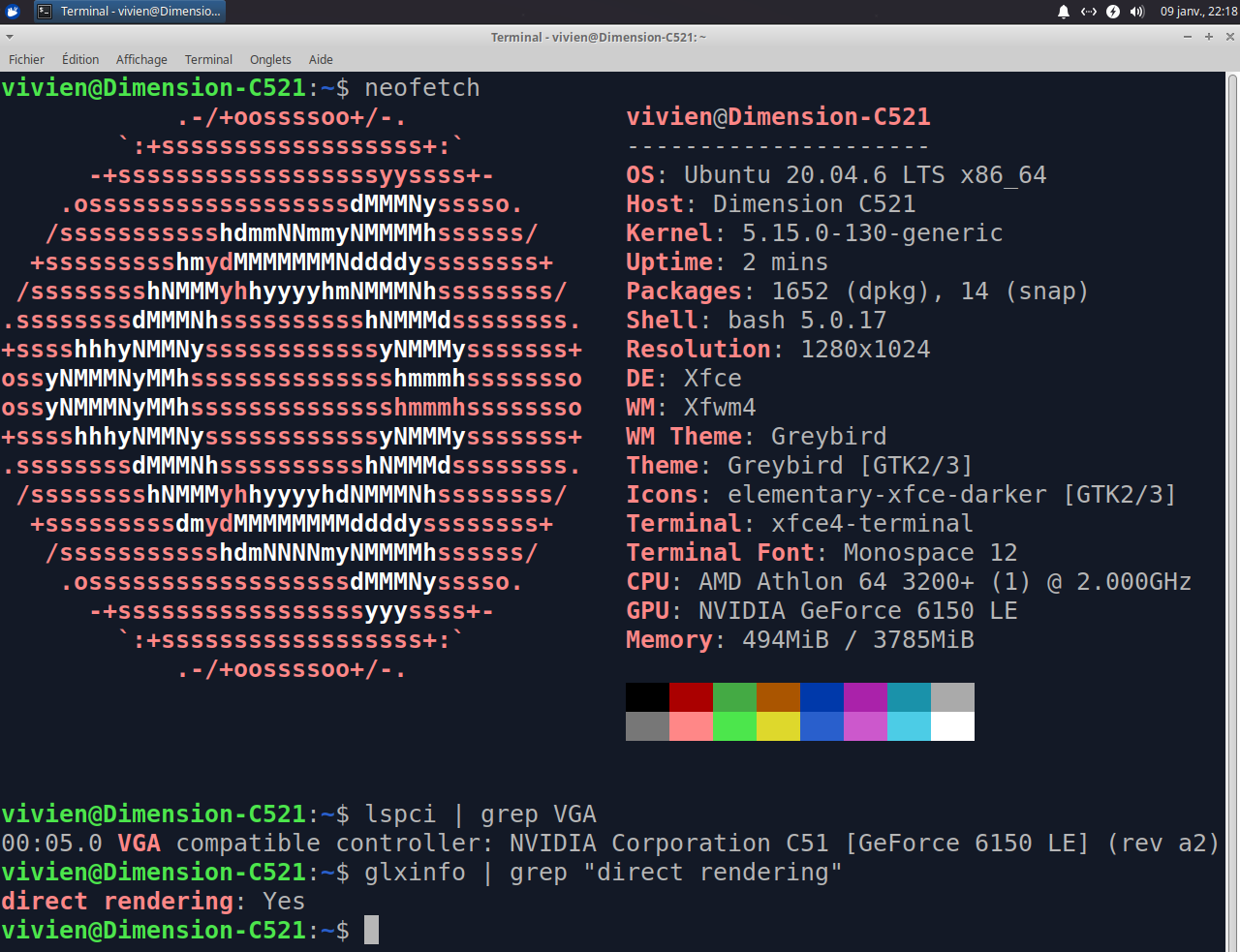1240x952 pixels.
Task: Open the Affichage menu
Action: click(141, 59)
